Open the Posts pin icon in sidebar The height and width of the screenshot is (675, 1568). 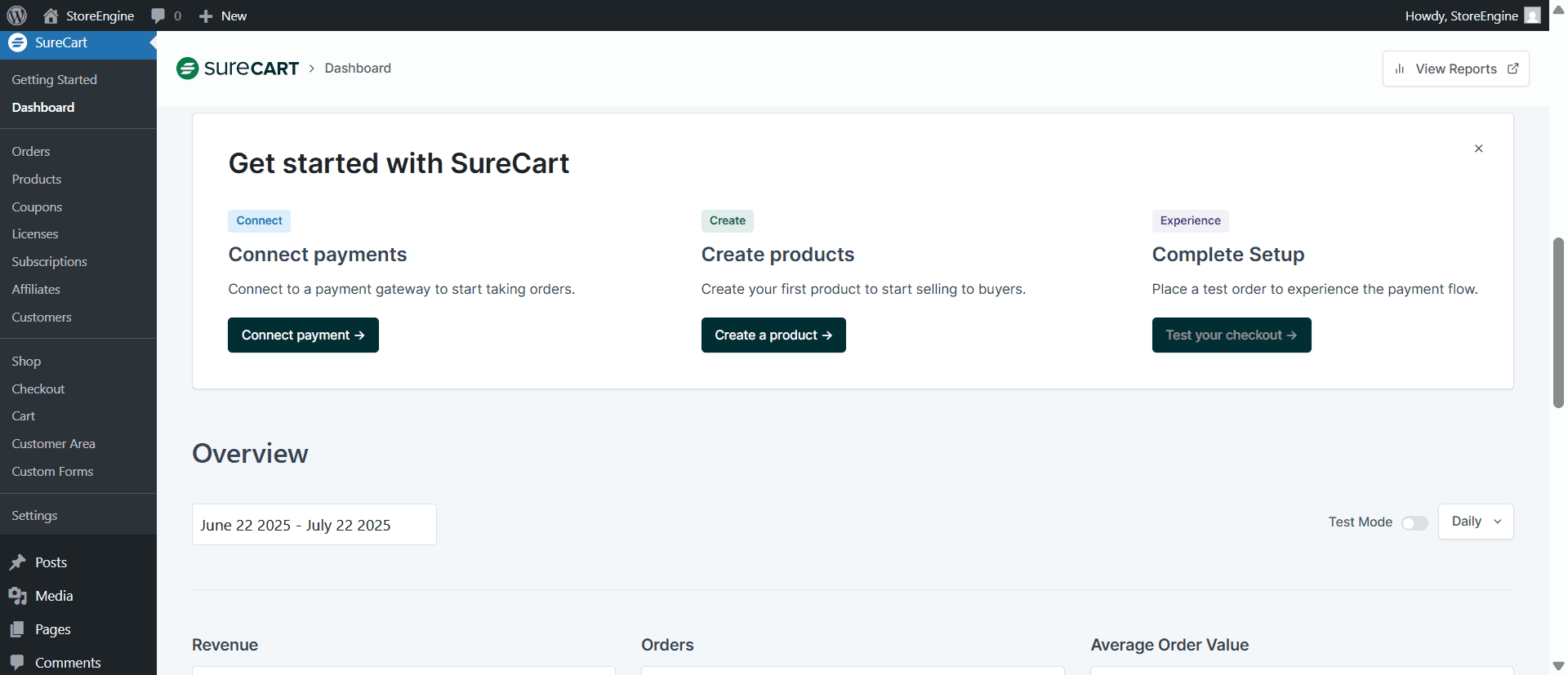click(17, 562)
